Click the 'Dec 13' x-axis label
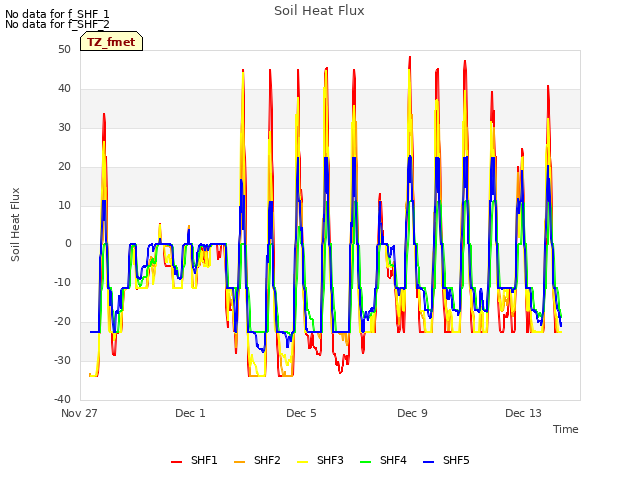The width and height of the screenshot is (640, 480). coord(523,413)
